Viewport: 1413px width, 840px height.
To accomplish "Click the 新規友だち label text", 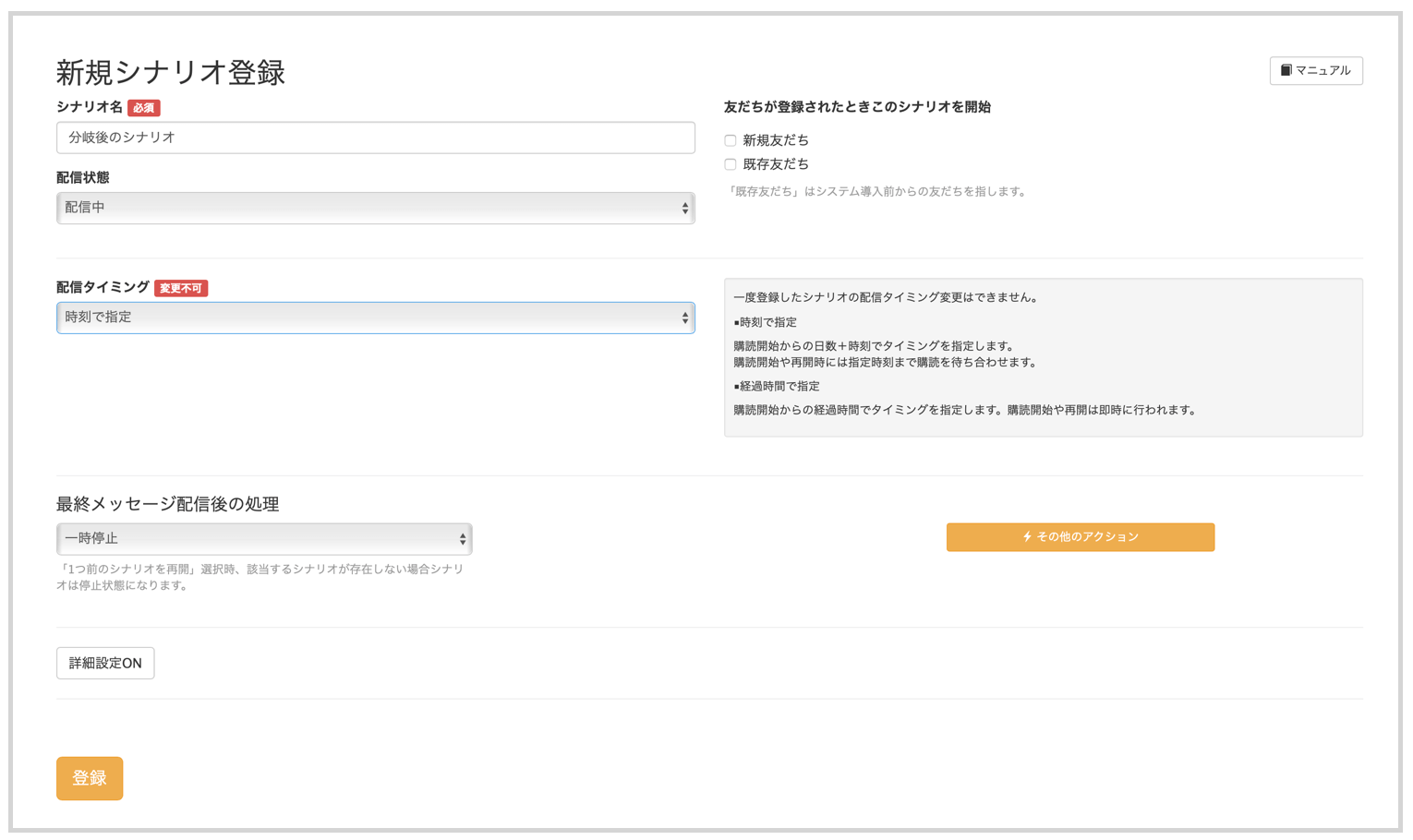I will click(776, 140).
